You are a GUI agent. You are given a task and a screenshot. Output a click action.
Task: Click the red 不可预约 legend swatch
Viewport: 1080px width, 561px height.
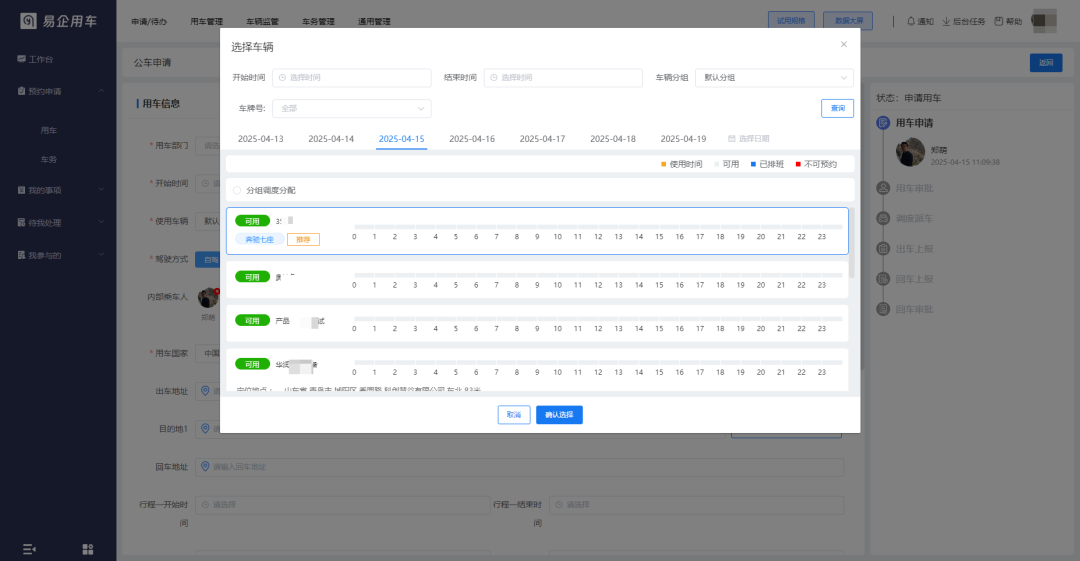pyautogui.click(x=798, y=164)
